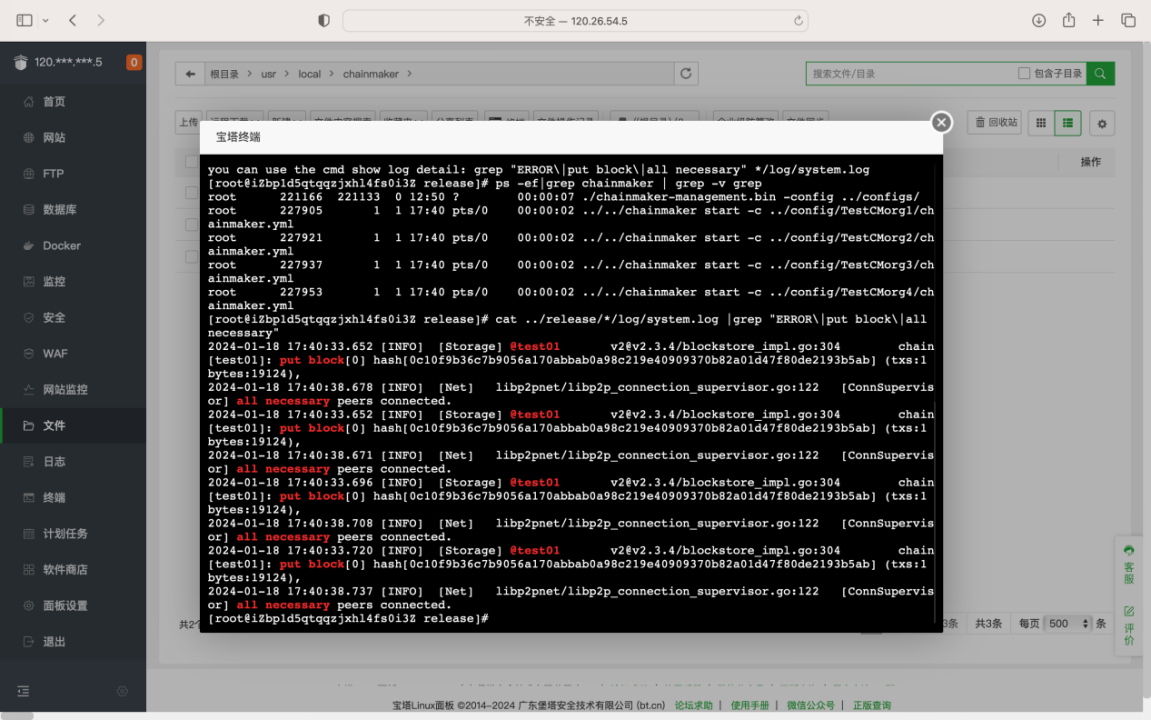Screen dimensions: 1151x720
Task: Open the 回收站 recycle bin
Action: coord(995,123)
